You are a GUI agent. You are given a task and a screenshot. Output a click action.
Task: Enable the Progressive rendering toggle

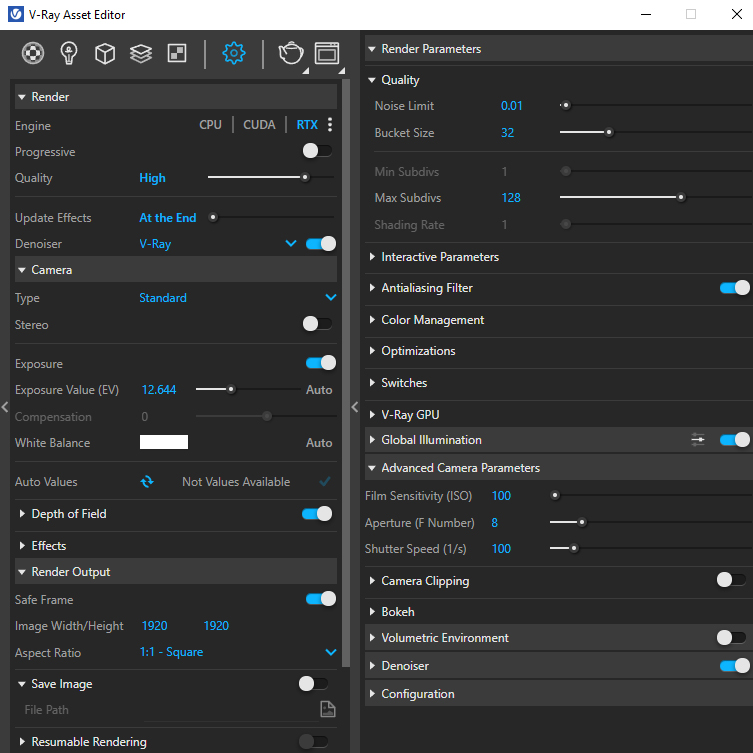317,152
